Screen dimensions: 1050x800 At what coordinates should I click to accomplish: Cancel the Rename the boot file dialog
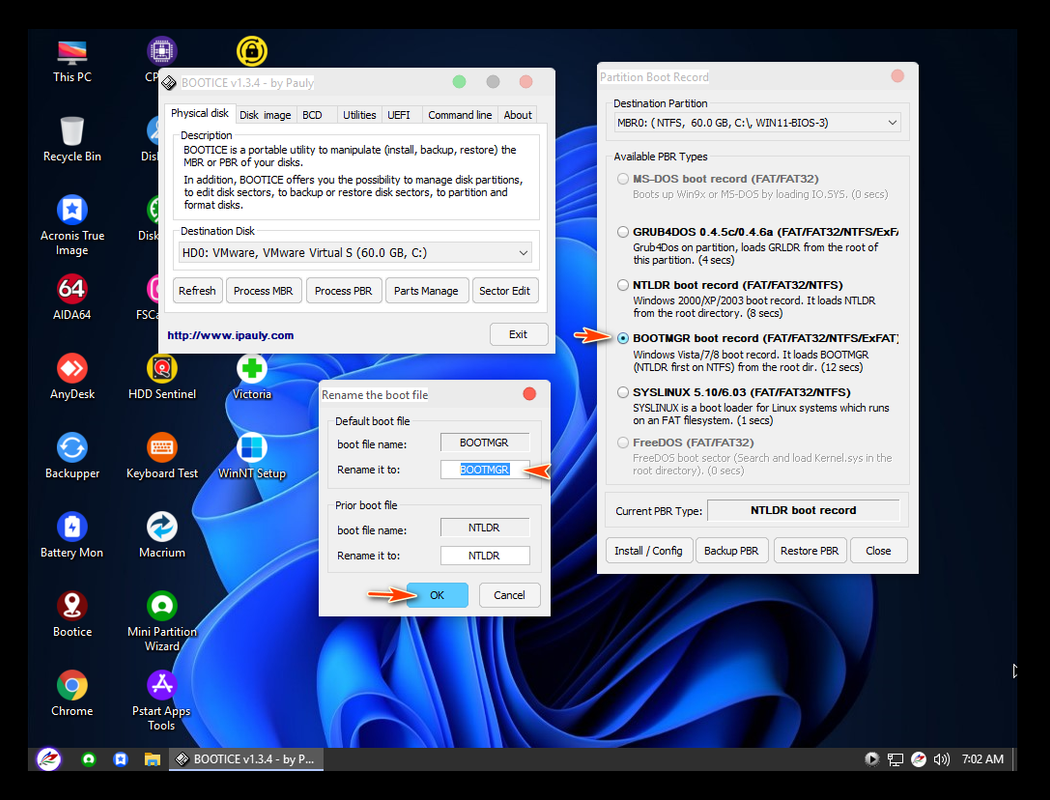point(510,595)
